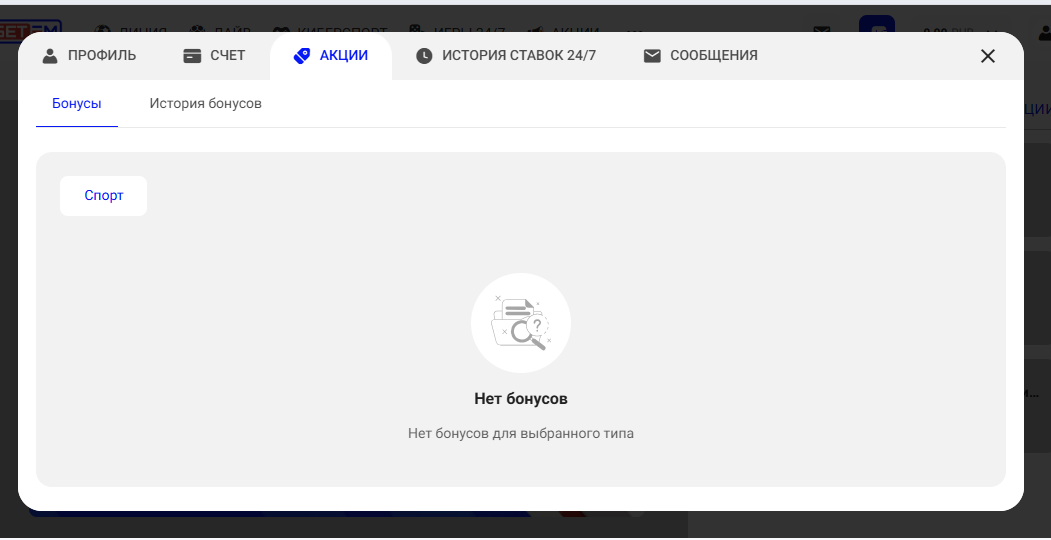Click the card icon beside Счет
Screen dimensions: 1051x540
click(192, 56)
